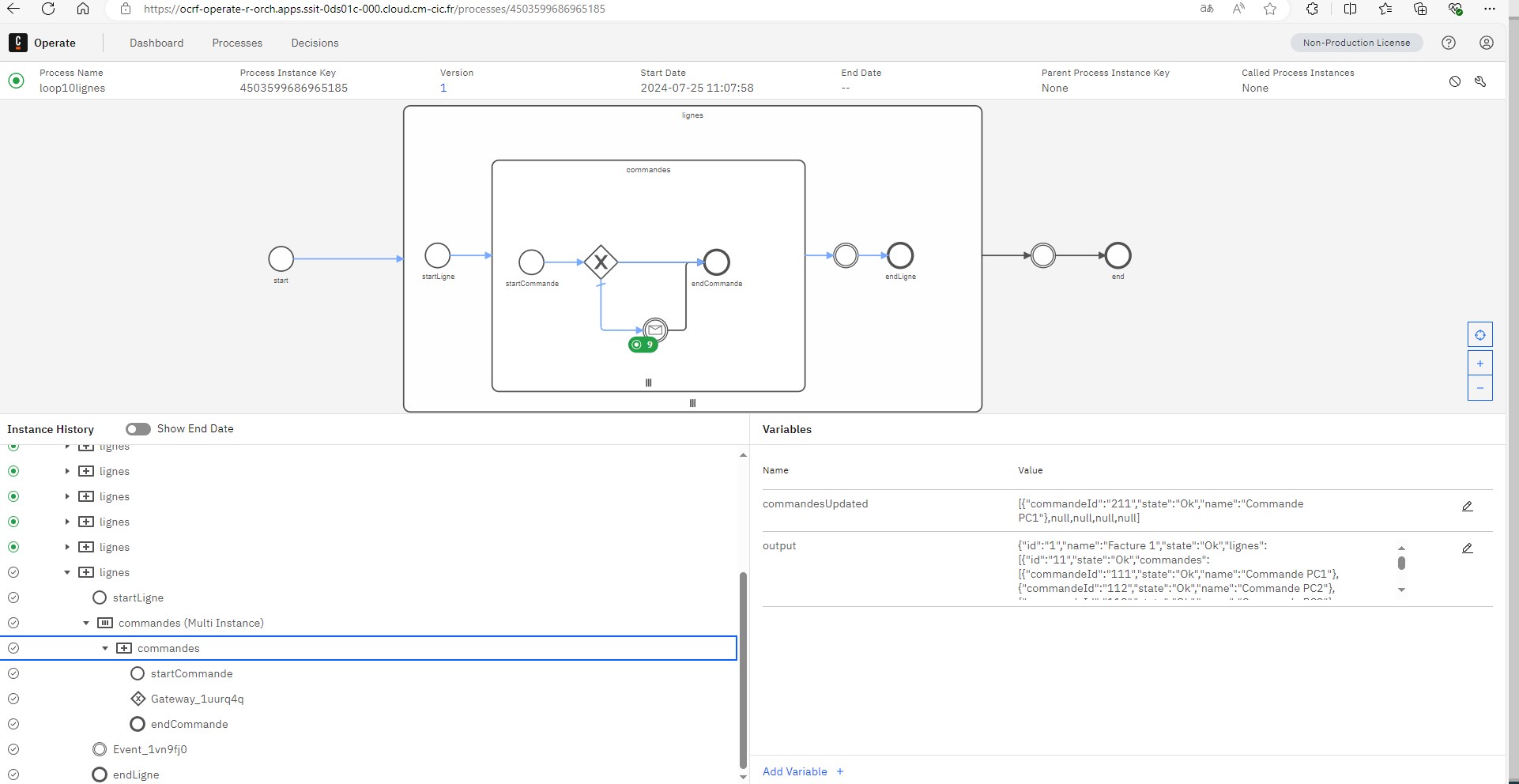
Task: Collapse the commandes (Multi Instance) node
Action: (86, 623)
